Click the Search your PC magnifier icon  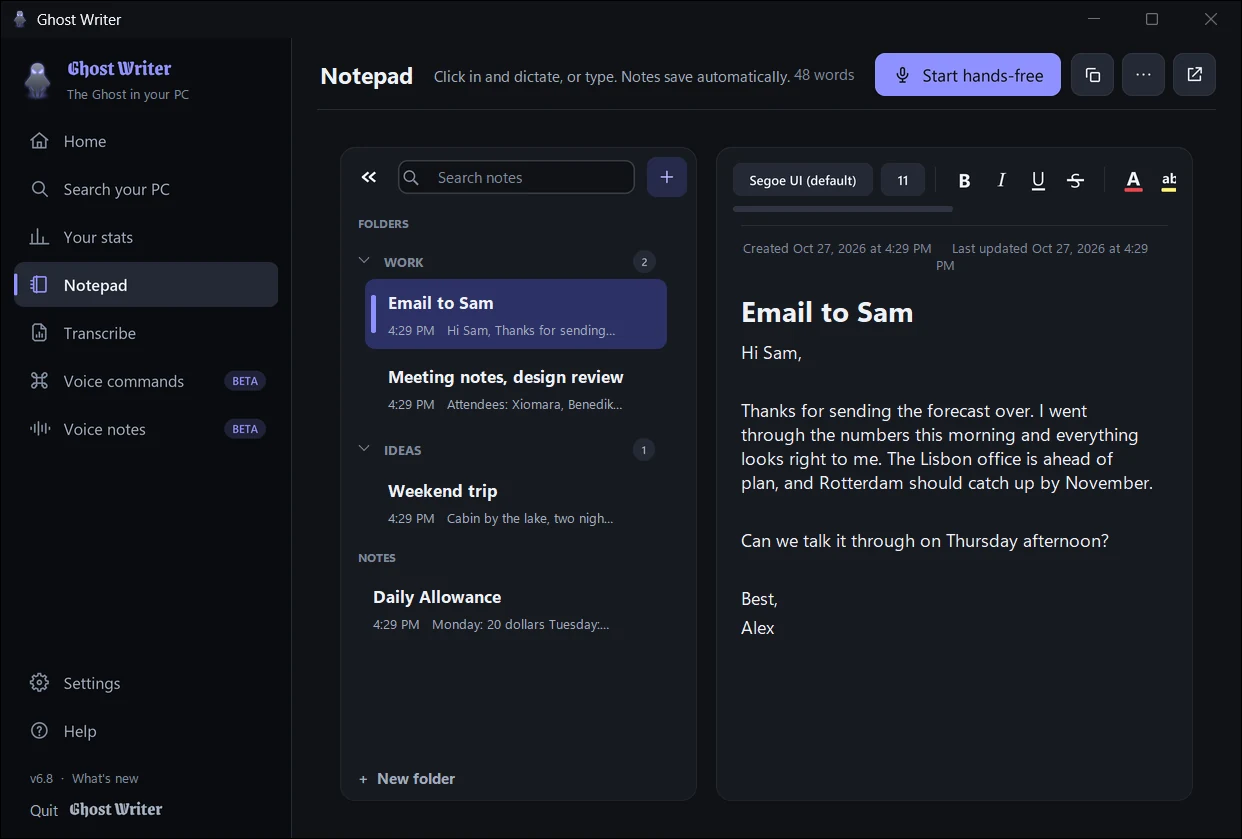point(39,189)
